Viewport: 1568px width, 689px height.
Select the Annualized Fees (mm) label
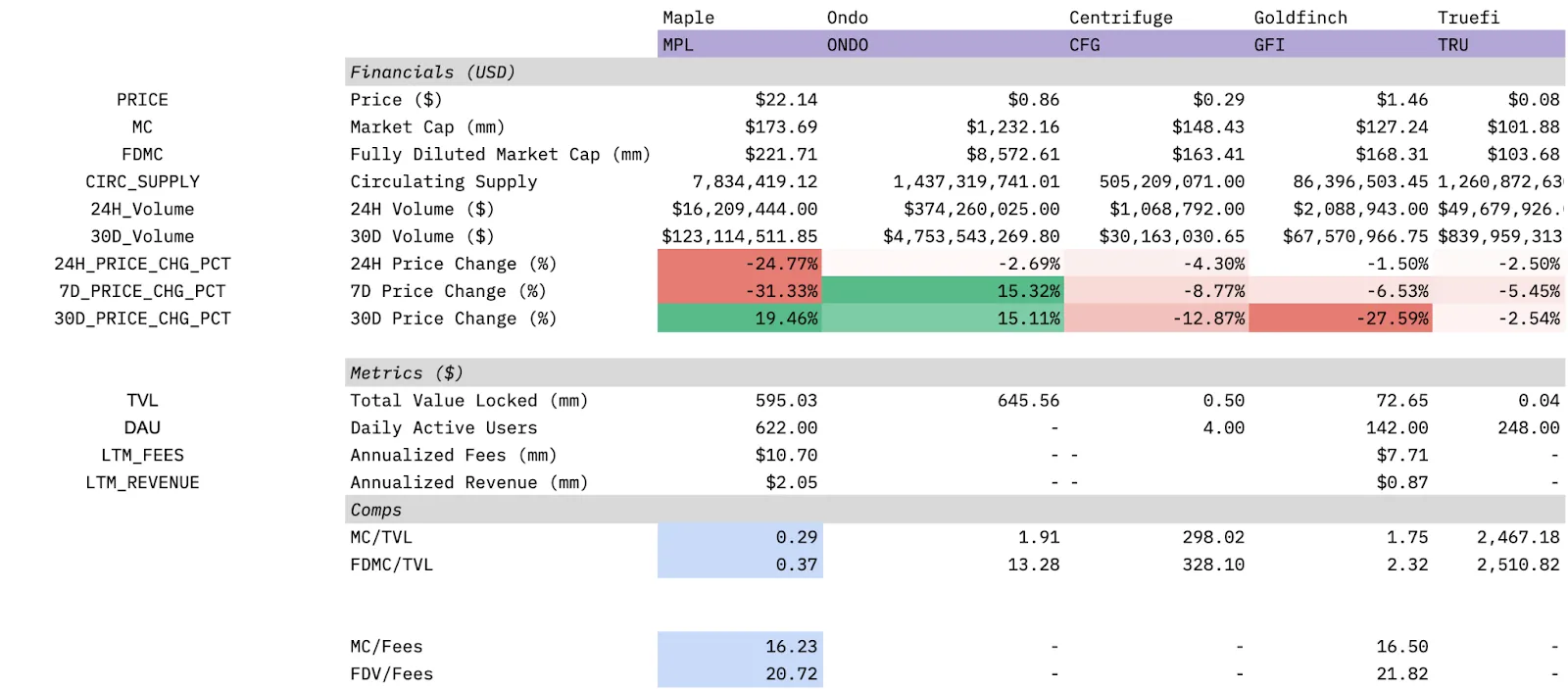(454, 456)
